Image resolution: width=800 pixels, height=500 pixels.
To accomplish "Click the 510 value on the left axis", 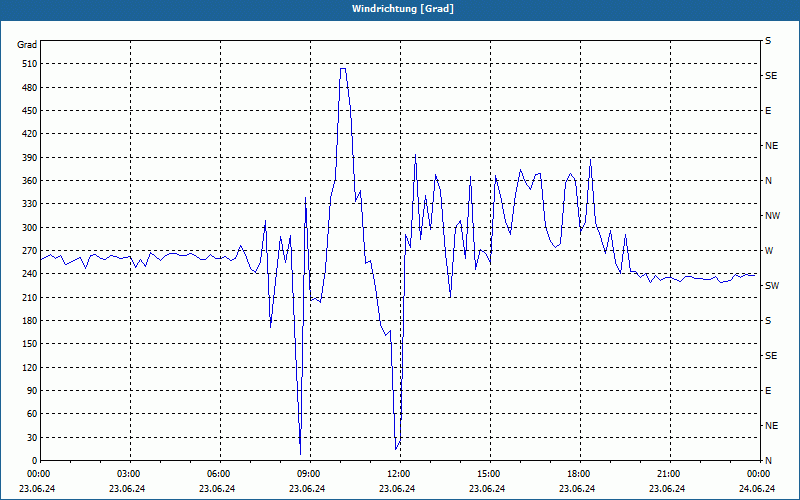I will (x=30, y=64).
